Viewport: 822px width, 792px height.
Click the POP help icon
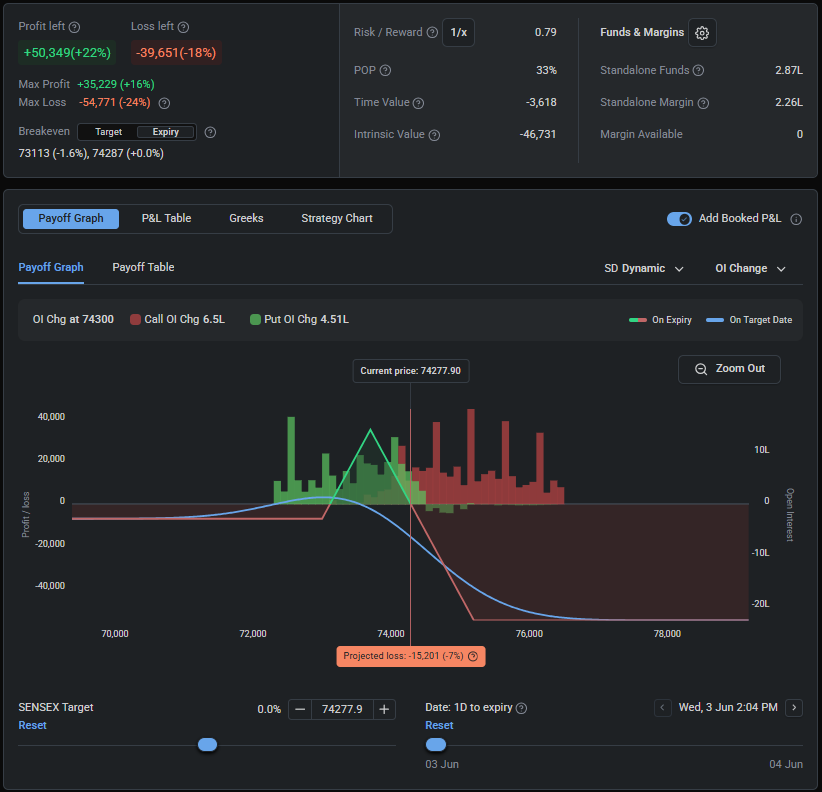(385, 70)
